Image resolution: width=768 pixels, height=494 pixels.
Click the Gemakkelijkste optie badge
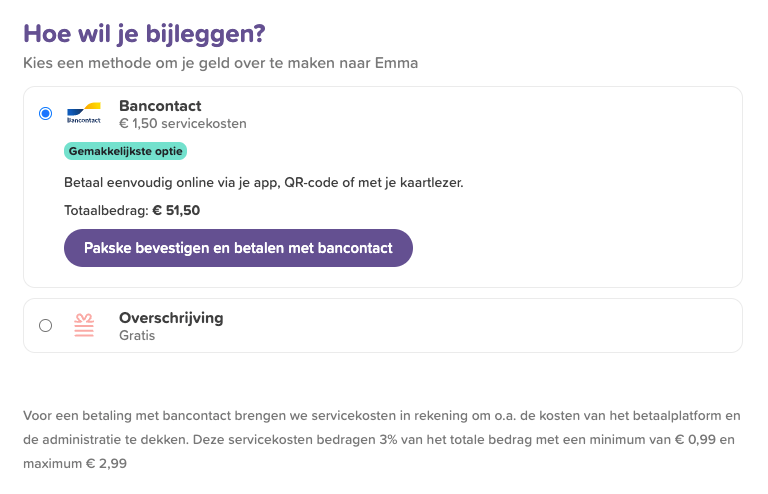point(125,151)
